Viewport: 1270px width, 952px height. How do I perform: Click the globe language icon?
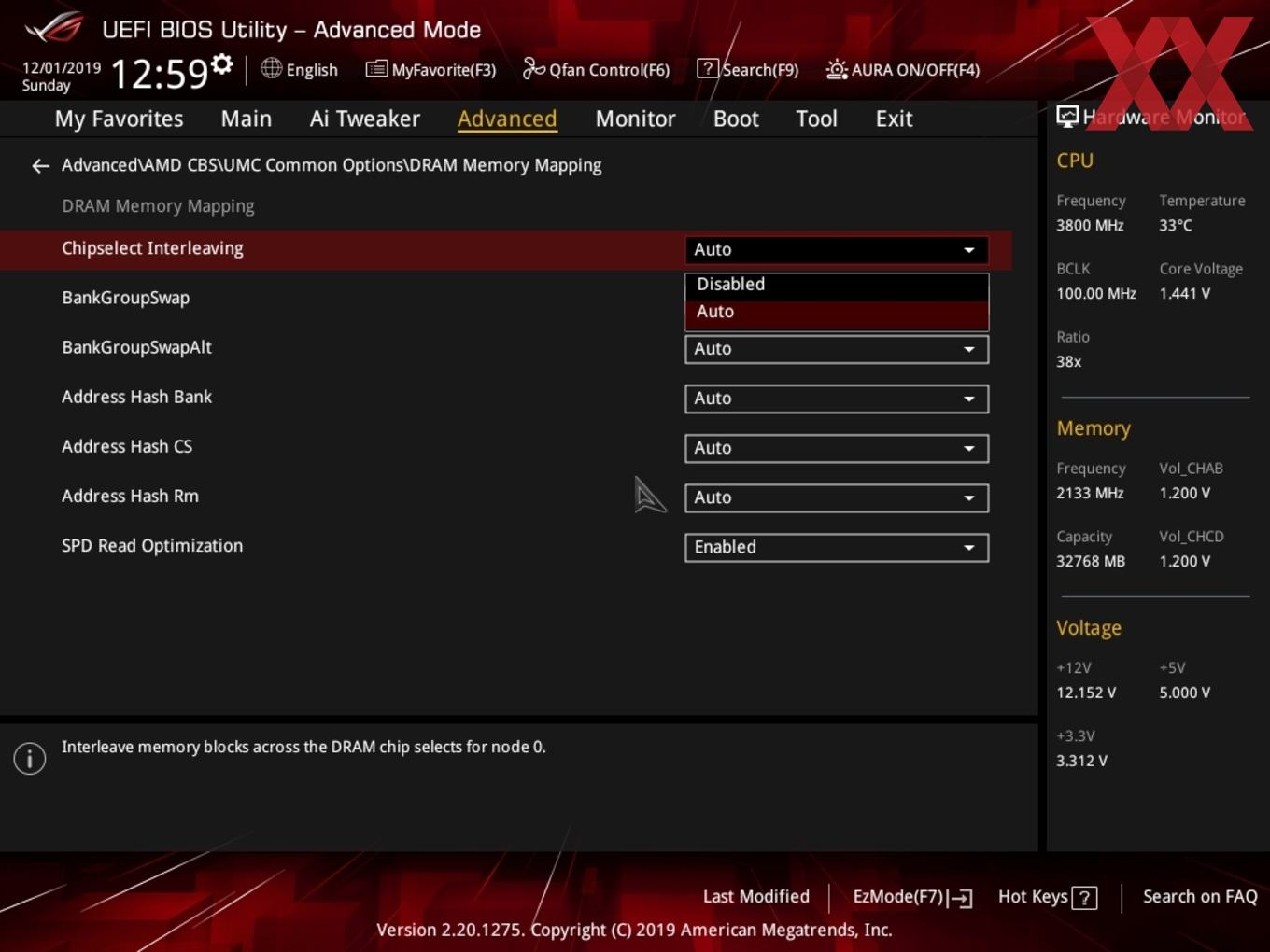coord(271,68)
